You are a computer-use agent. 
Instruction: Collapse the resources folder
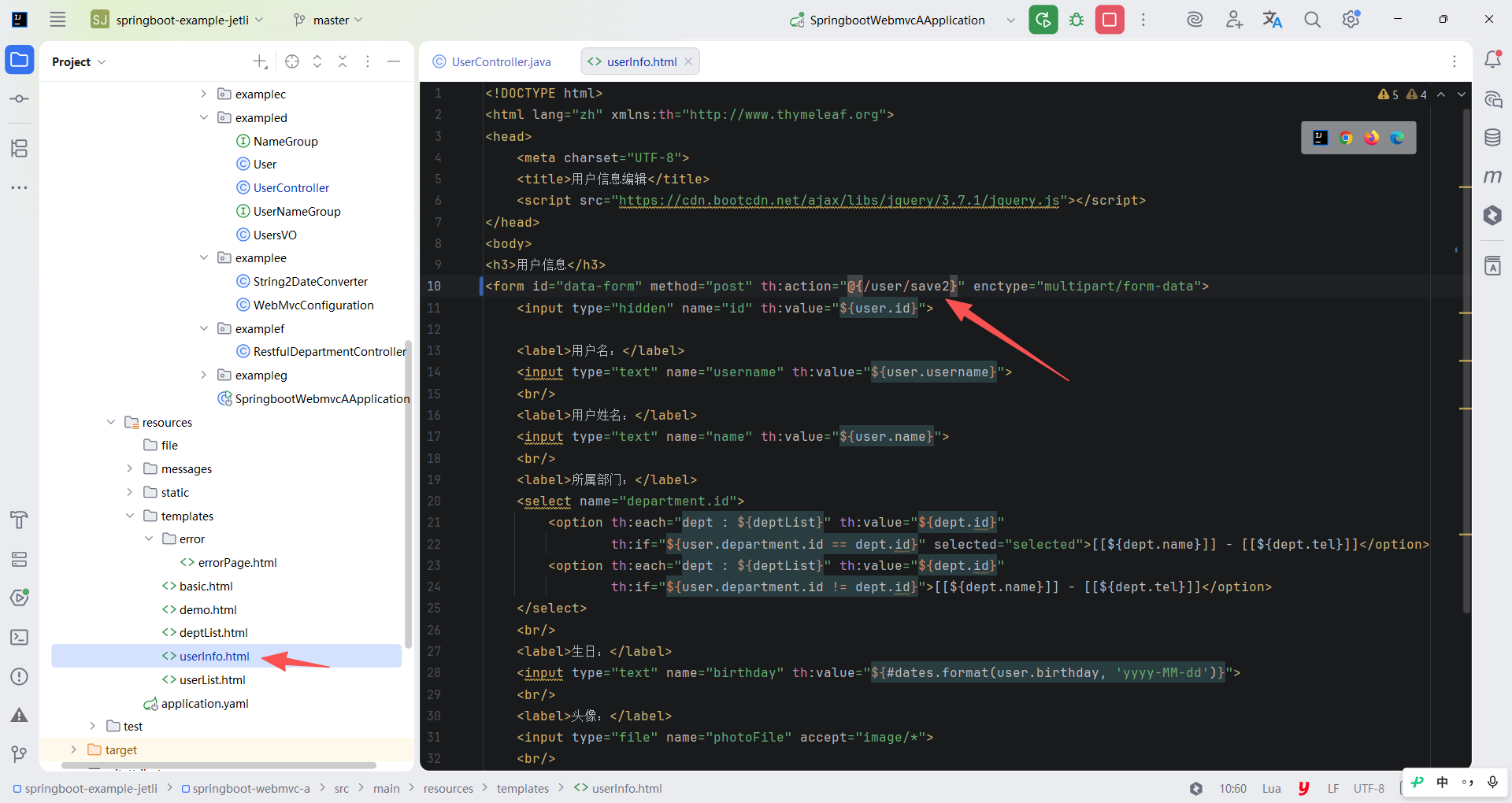tap(111, 422)
